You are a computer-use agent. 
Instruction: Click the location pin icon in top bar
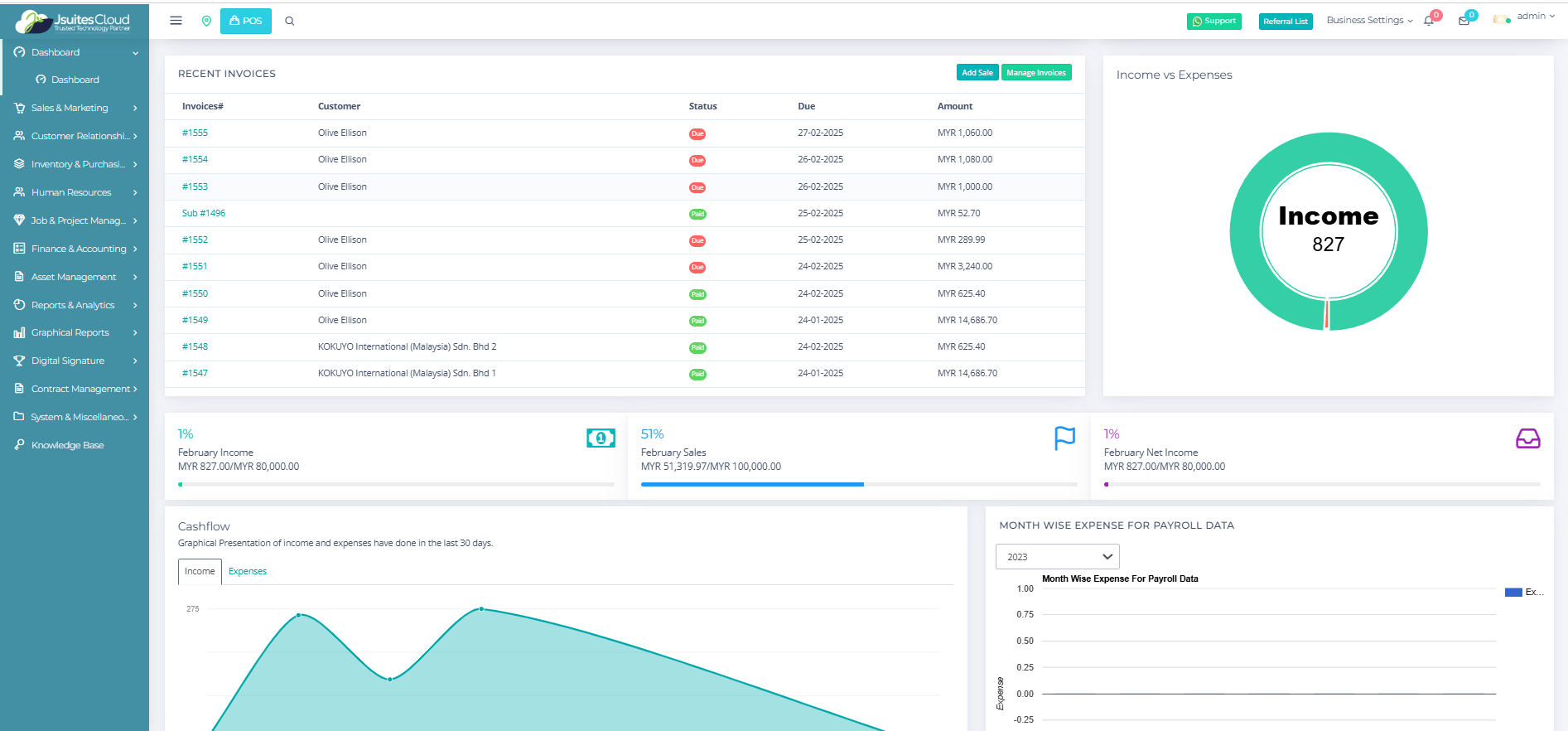click(x=206, y=21)
